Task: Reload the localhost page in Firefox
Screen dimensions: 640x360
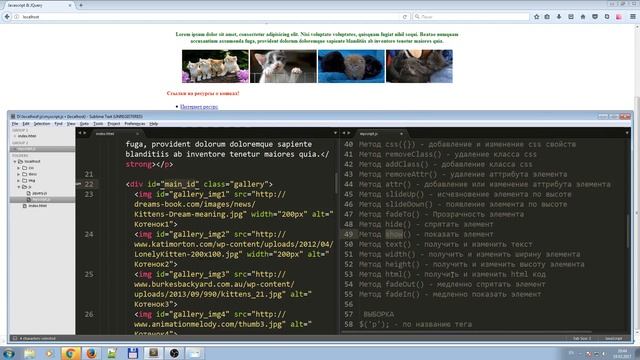Action: tap(404, 17)
